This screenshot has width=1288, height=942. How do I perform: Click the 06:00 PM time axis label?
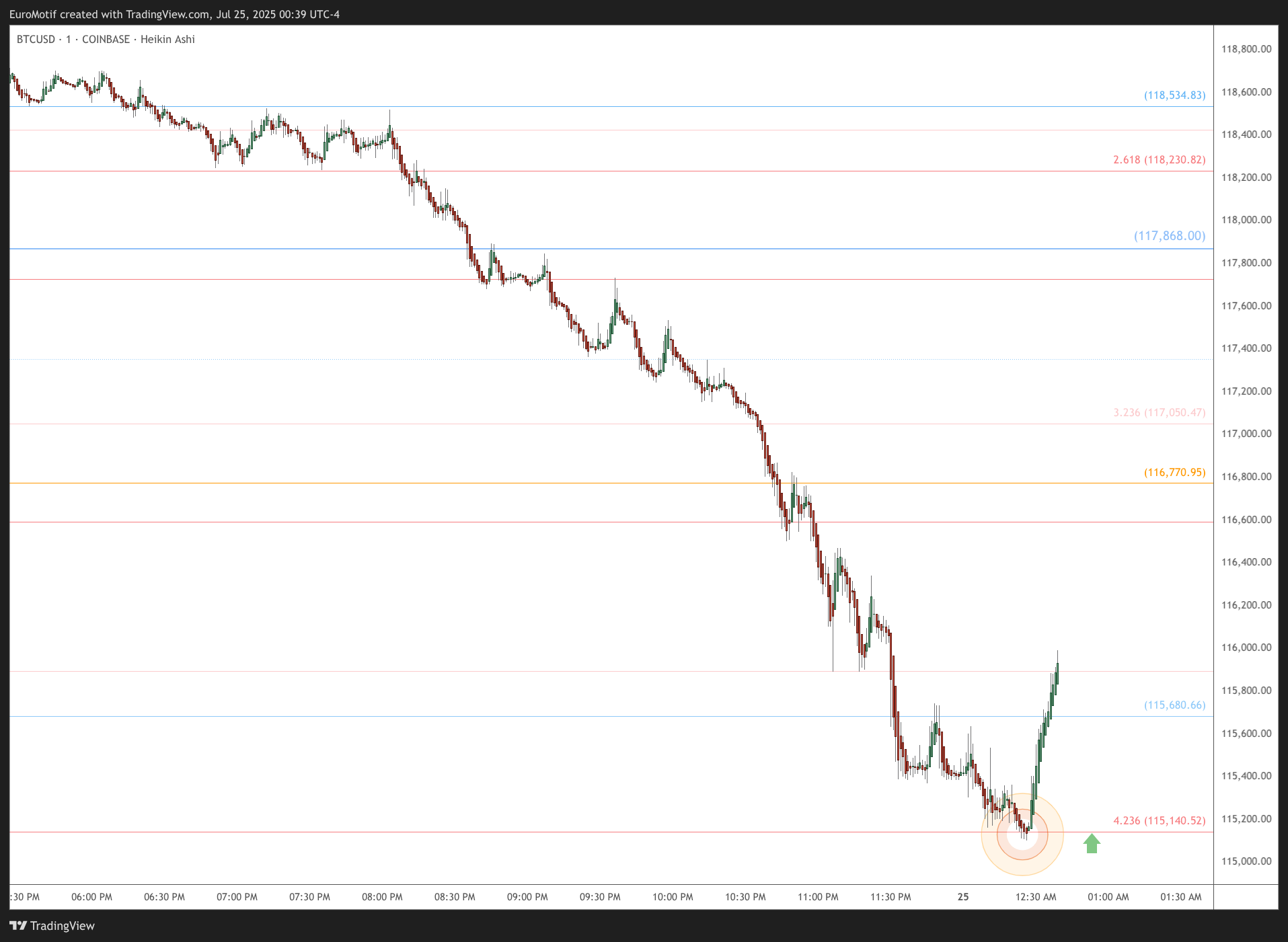pos(91,897)
